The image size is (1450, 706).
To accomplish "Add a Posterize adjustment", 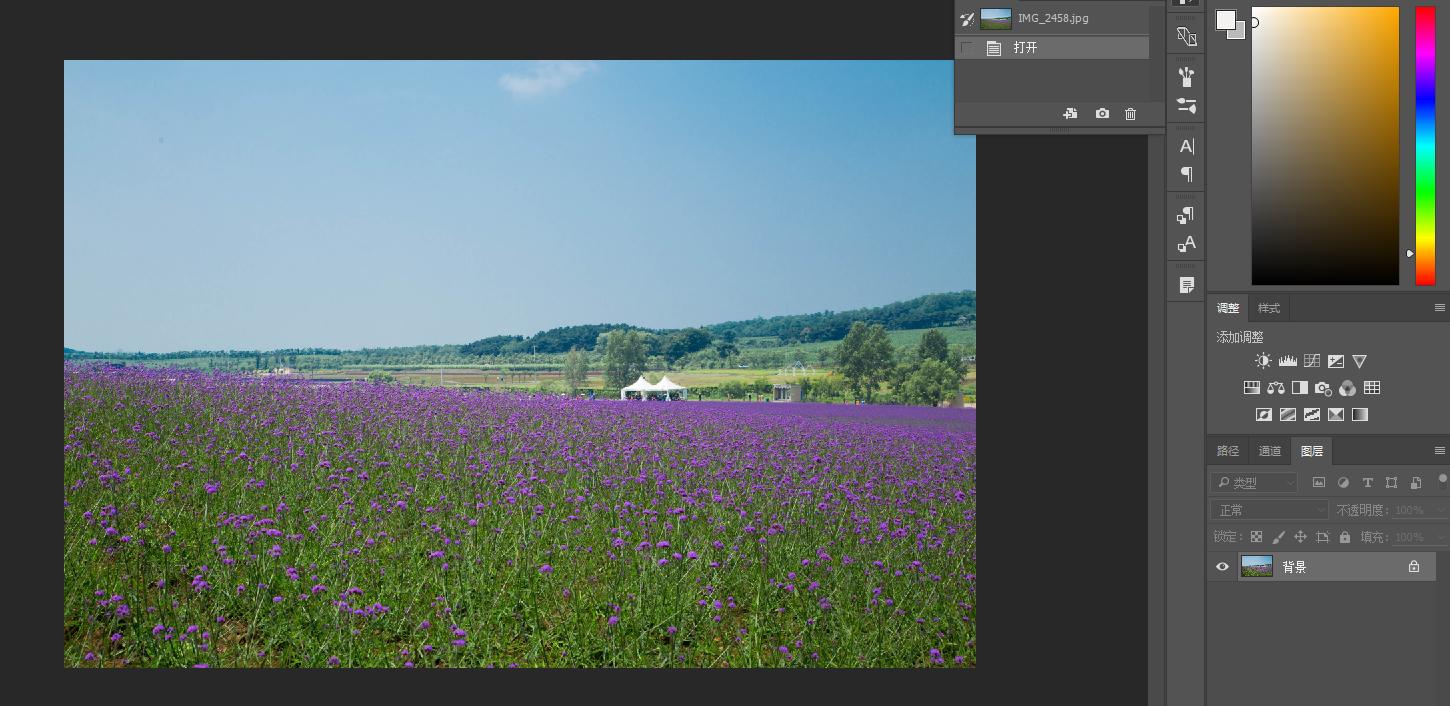I will coord(1287,414).
